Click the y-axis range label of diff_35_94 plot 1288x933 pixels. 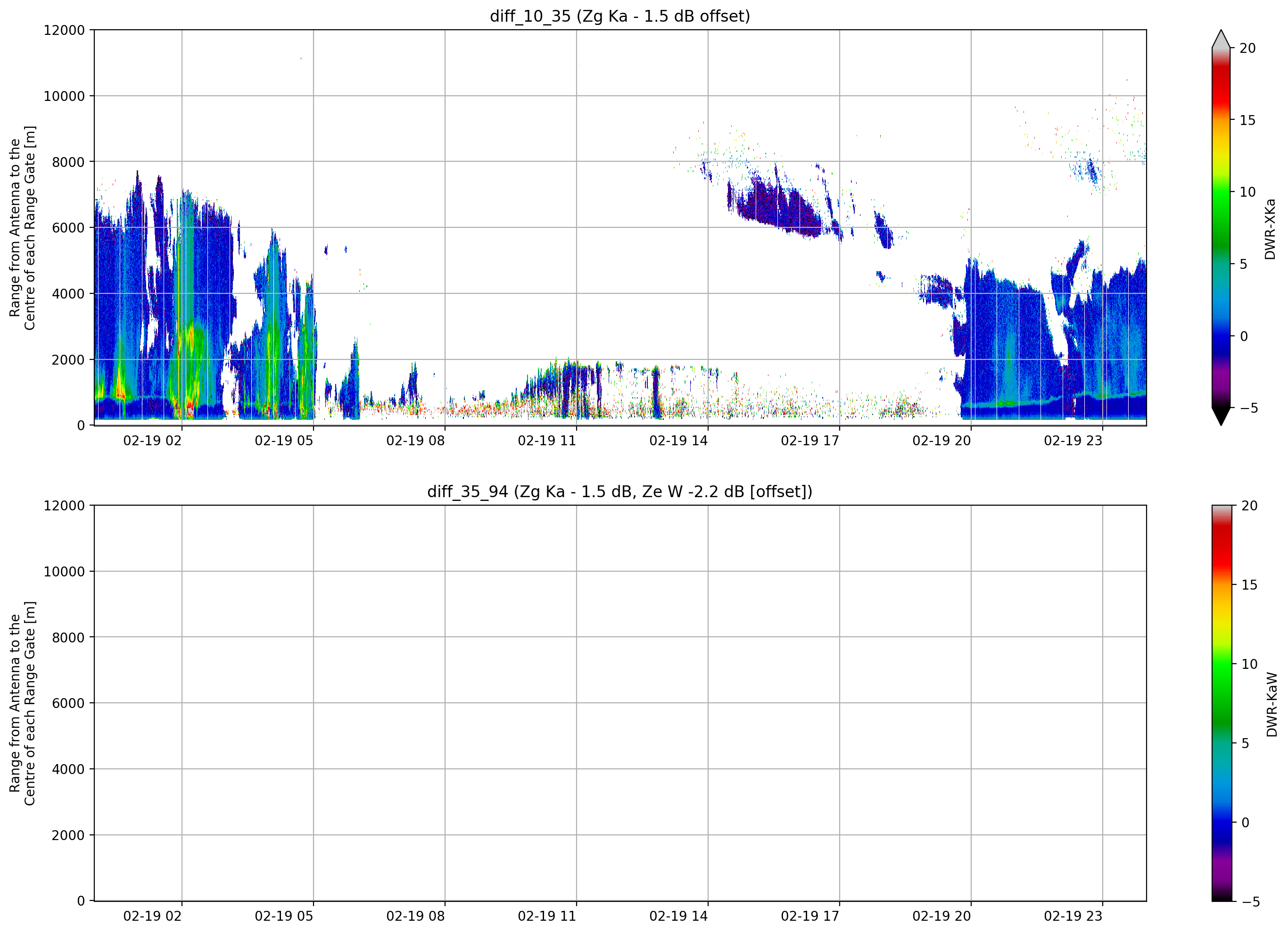pos(22,703)
